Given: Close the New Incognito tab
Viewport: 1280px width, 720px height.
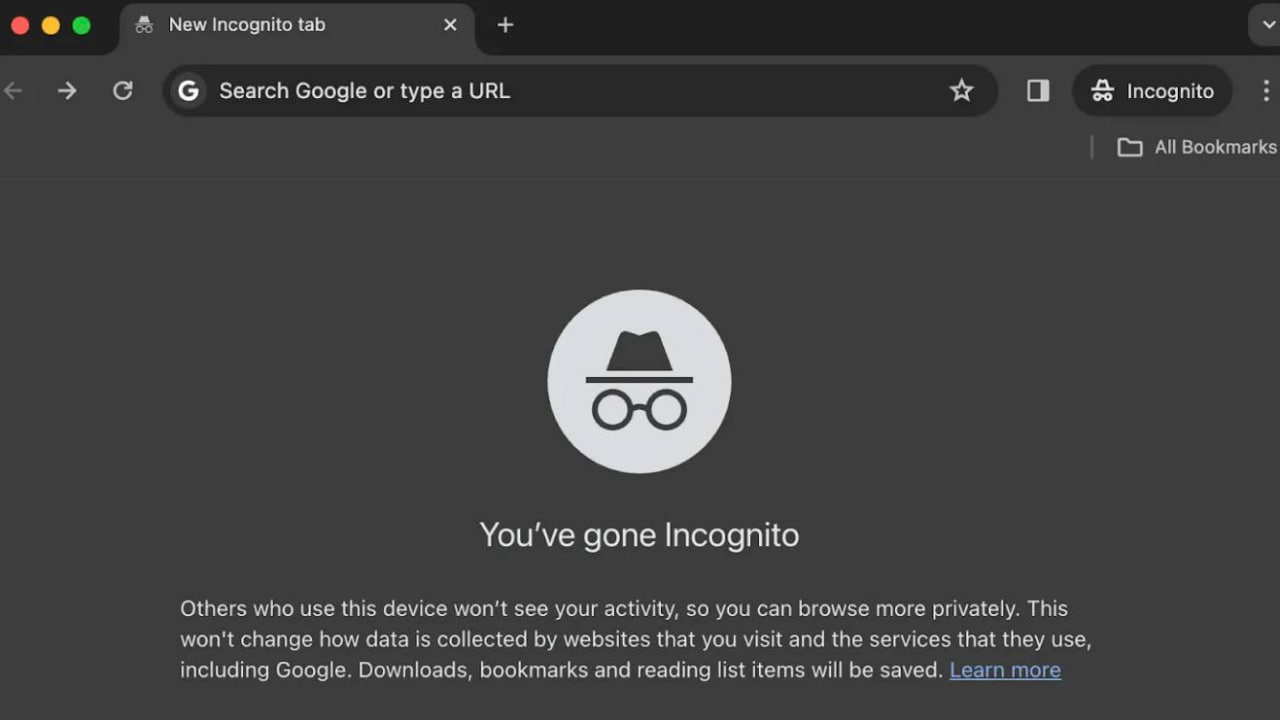Looking at the screenshot, I should (450, 25).
